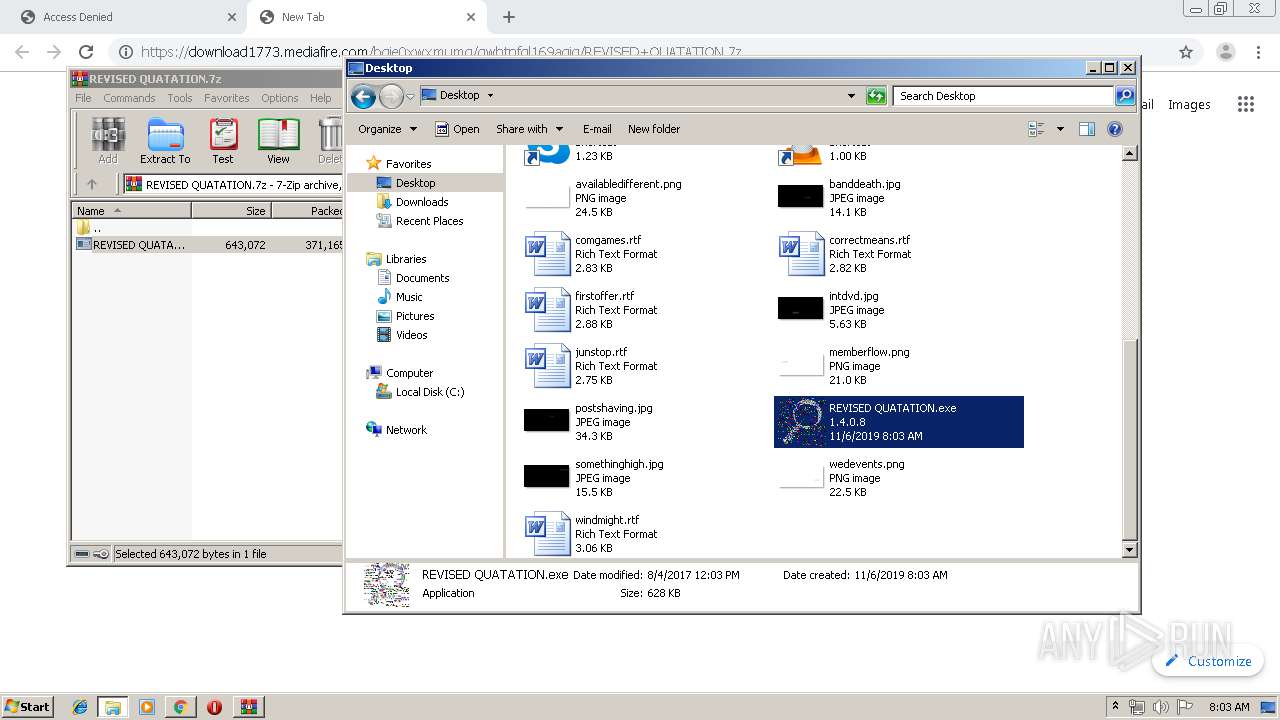
Task: Select Music library
Action: pyautogui.click(x=409, y=297)
